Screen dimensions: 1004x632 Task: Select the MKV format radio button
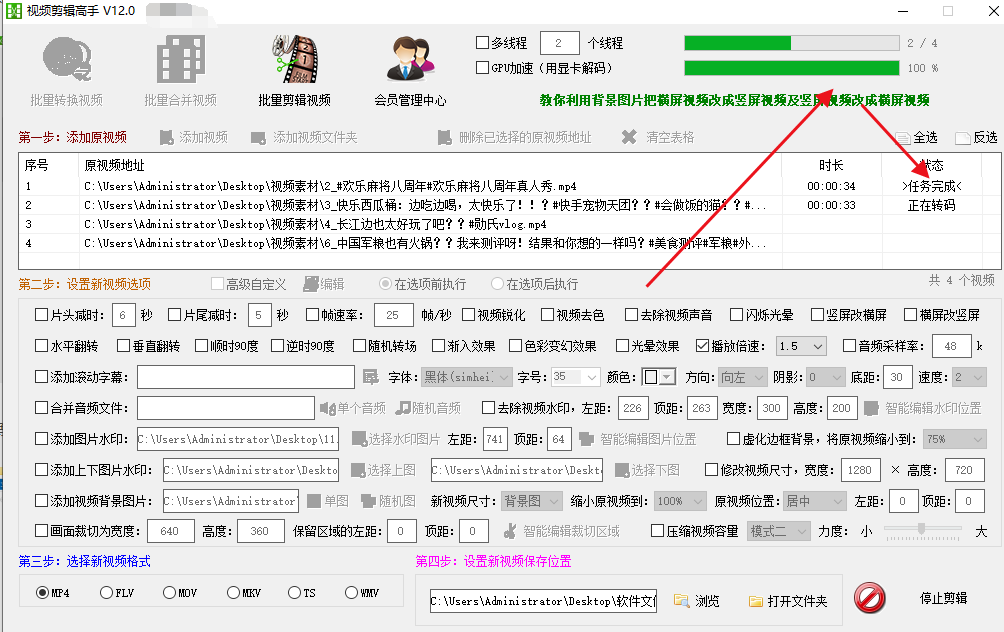pos(233,593)
